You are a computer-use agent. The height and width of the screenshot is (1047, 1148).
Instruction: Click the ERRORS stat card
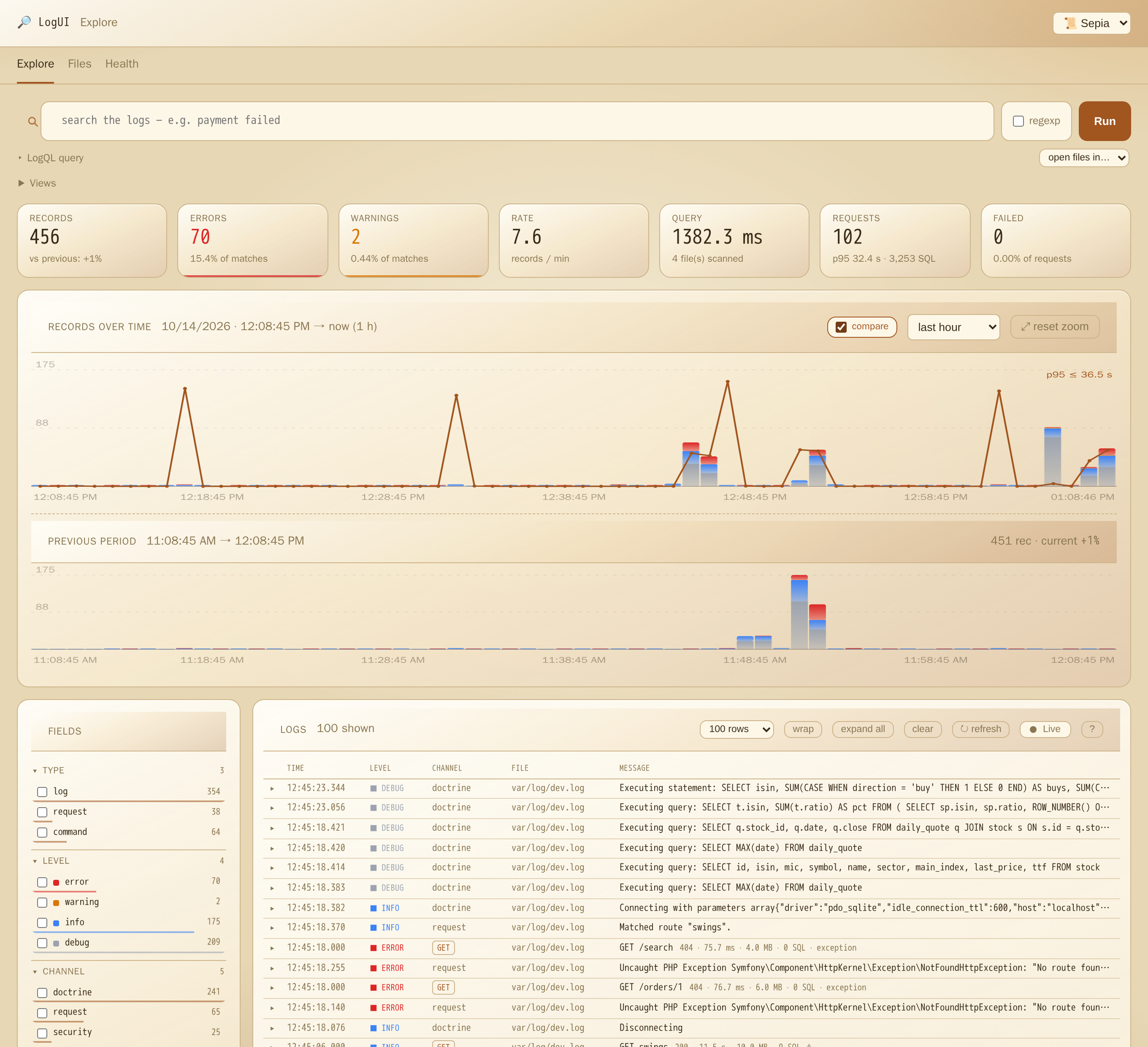tap(252, 240)
